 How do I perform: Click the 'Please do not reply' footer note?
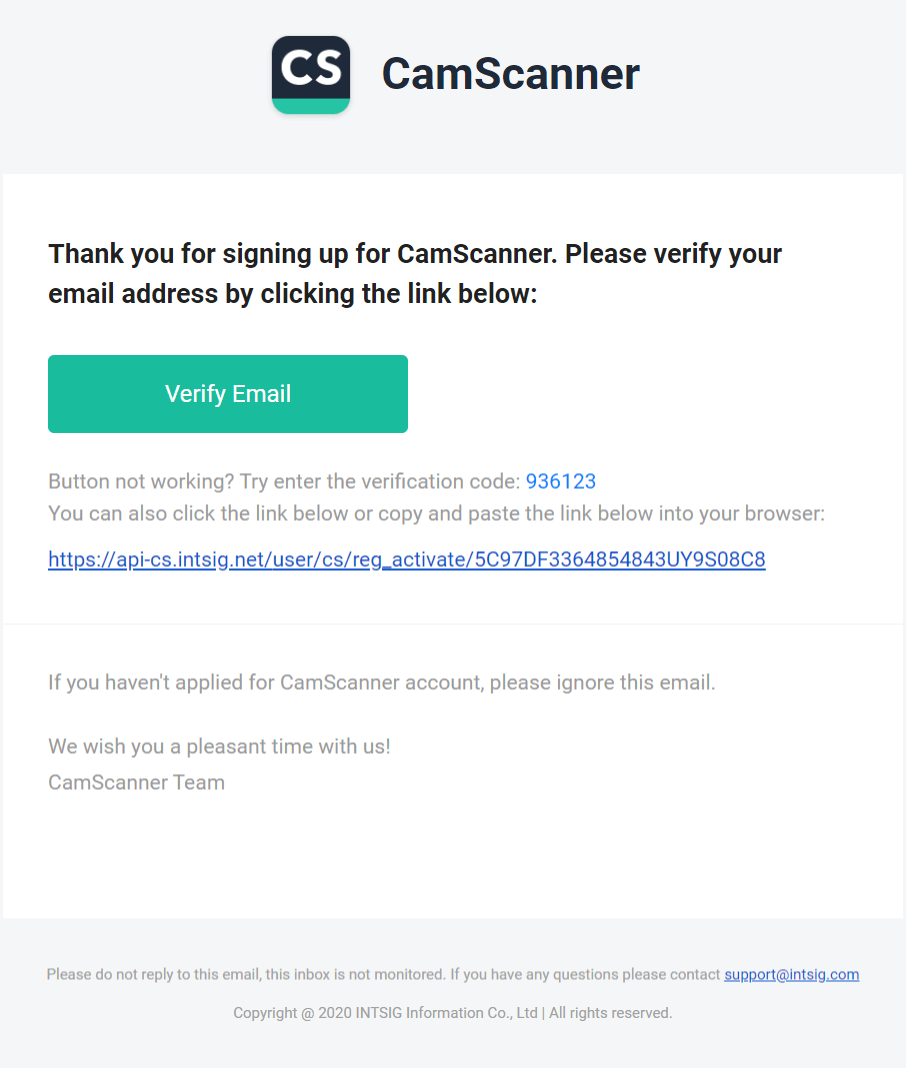point(245,975)
